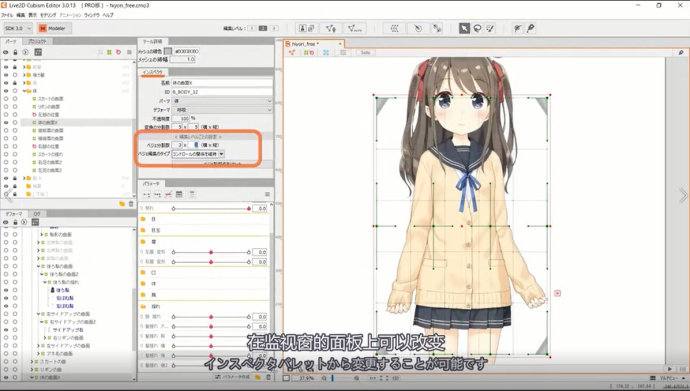Click the grid view icon in Parts panel header

(x=38, y=52)
